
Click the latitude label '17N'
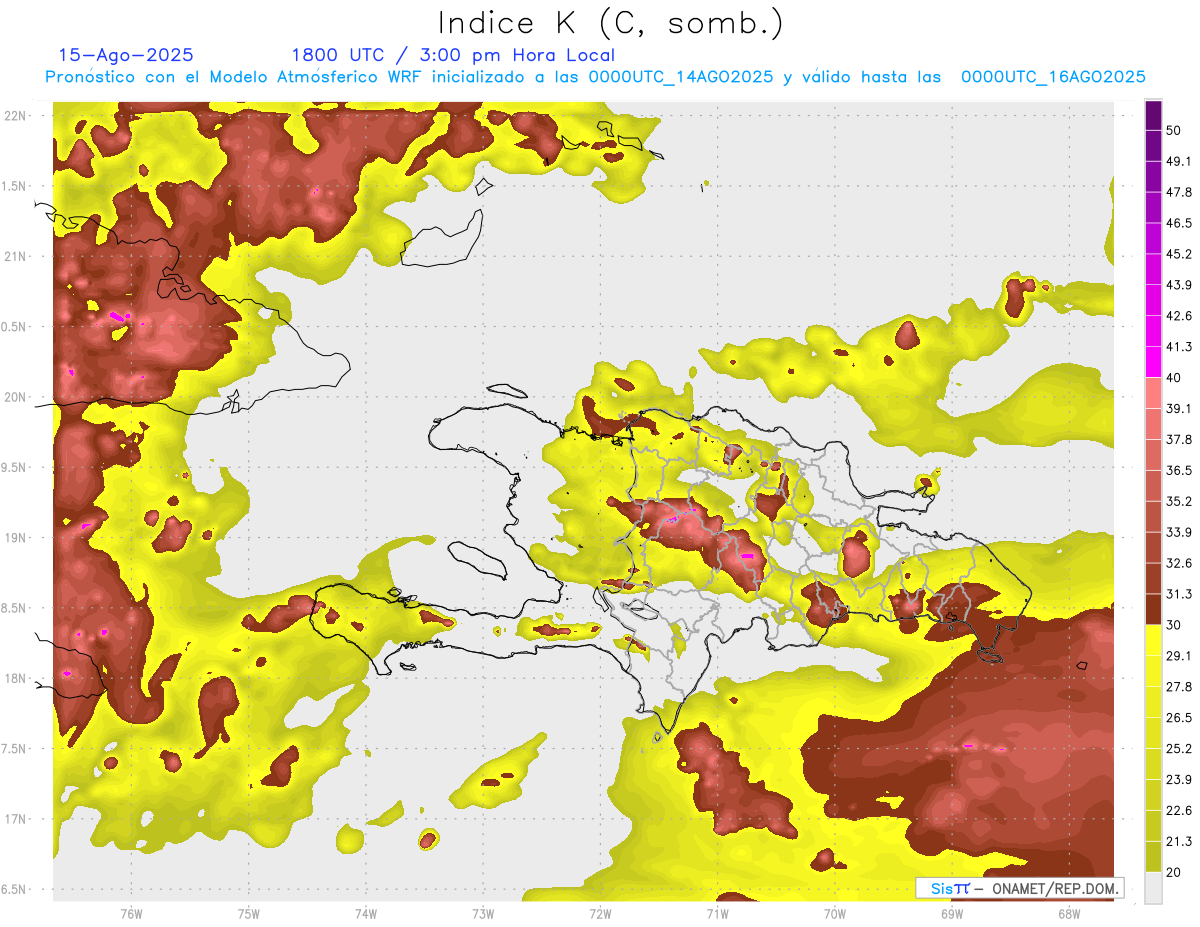click(x=17, y=819)
